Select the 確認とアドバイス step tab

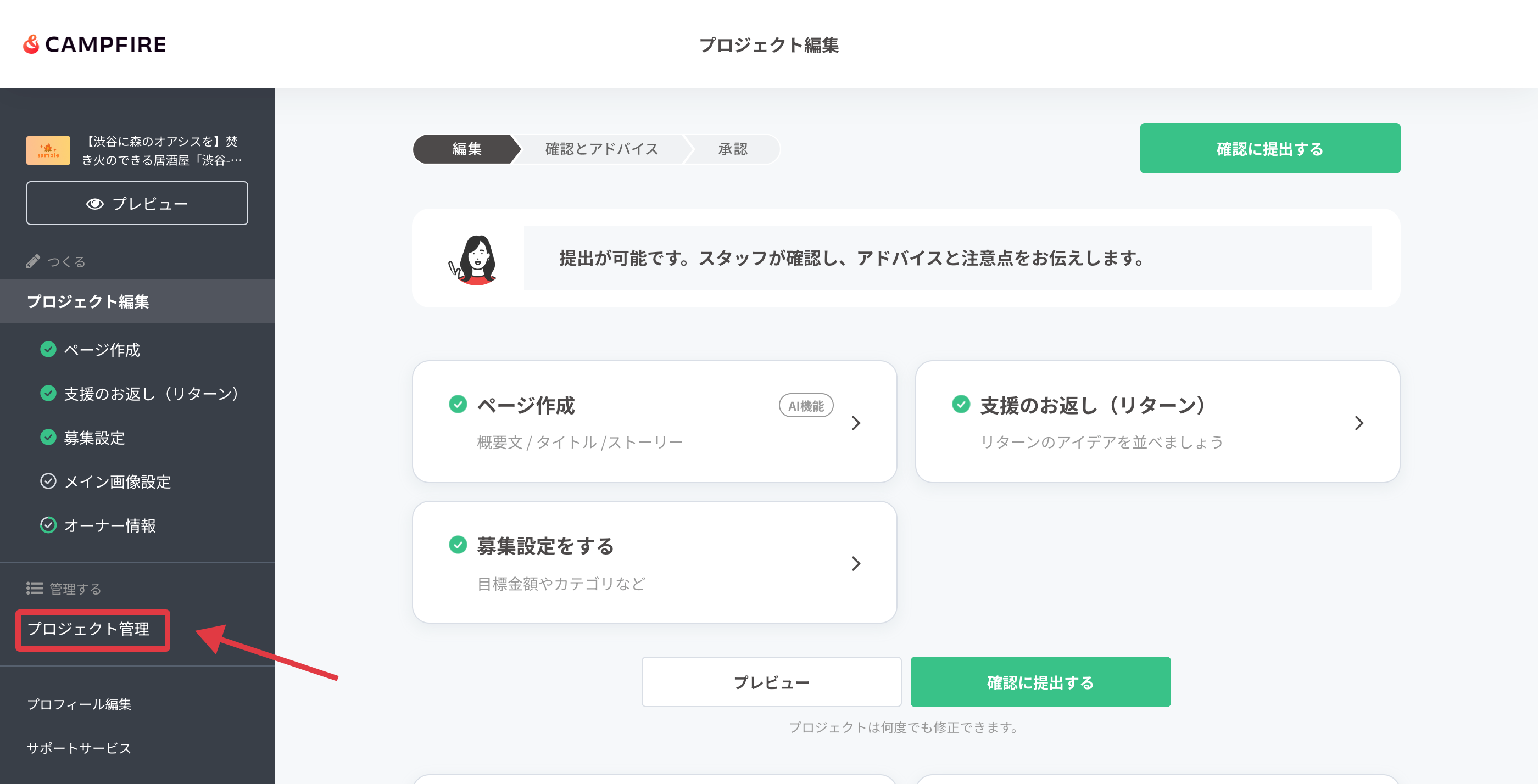pyautogui.click(x=601, y=149)
